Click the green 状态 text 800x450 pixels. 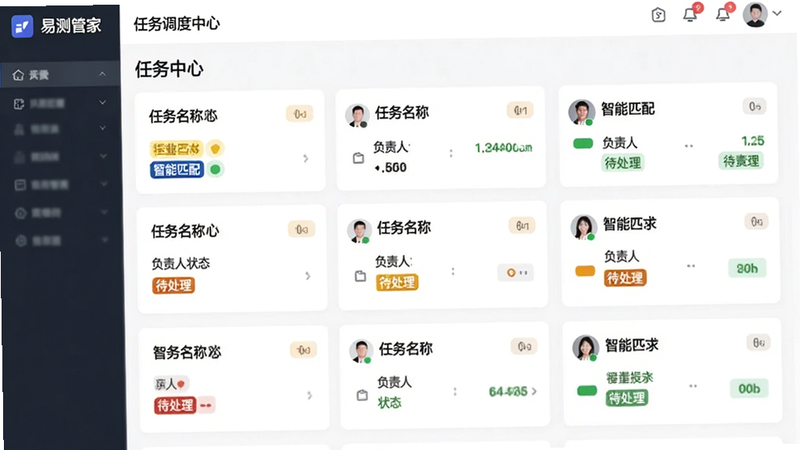[389, 403]
